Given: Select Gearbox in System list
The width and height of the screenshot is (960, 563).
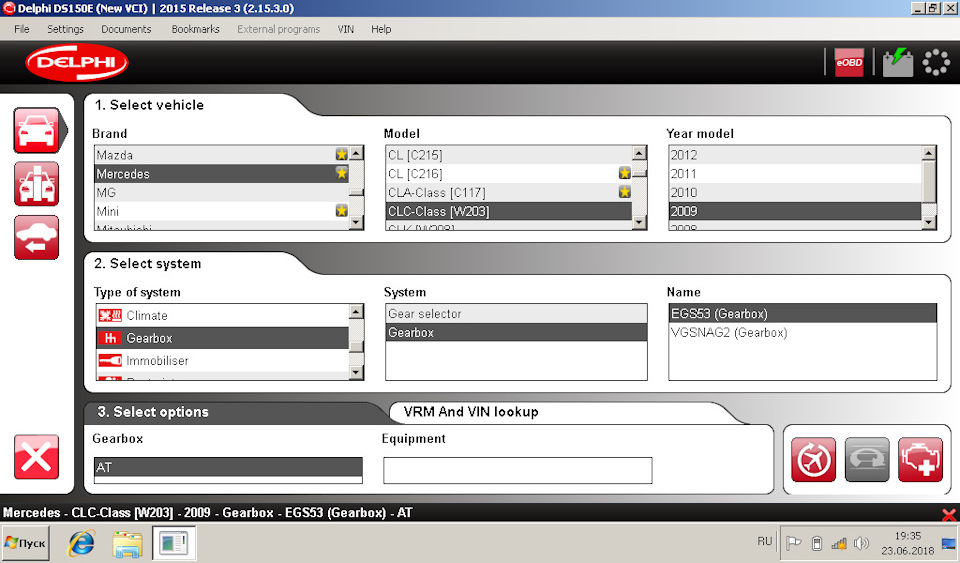Looking at the screenshot, I should tap(516, 332).
